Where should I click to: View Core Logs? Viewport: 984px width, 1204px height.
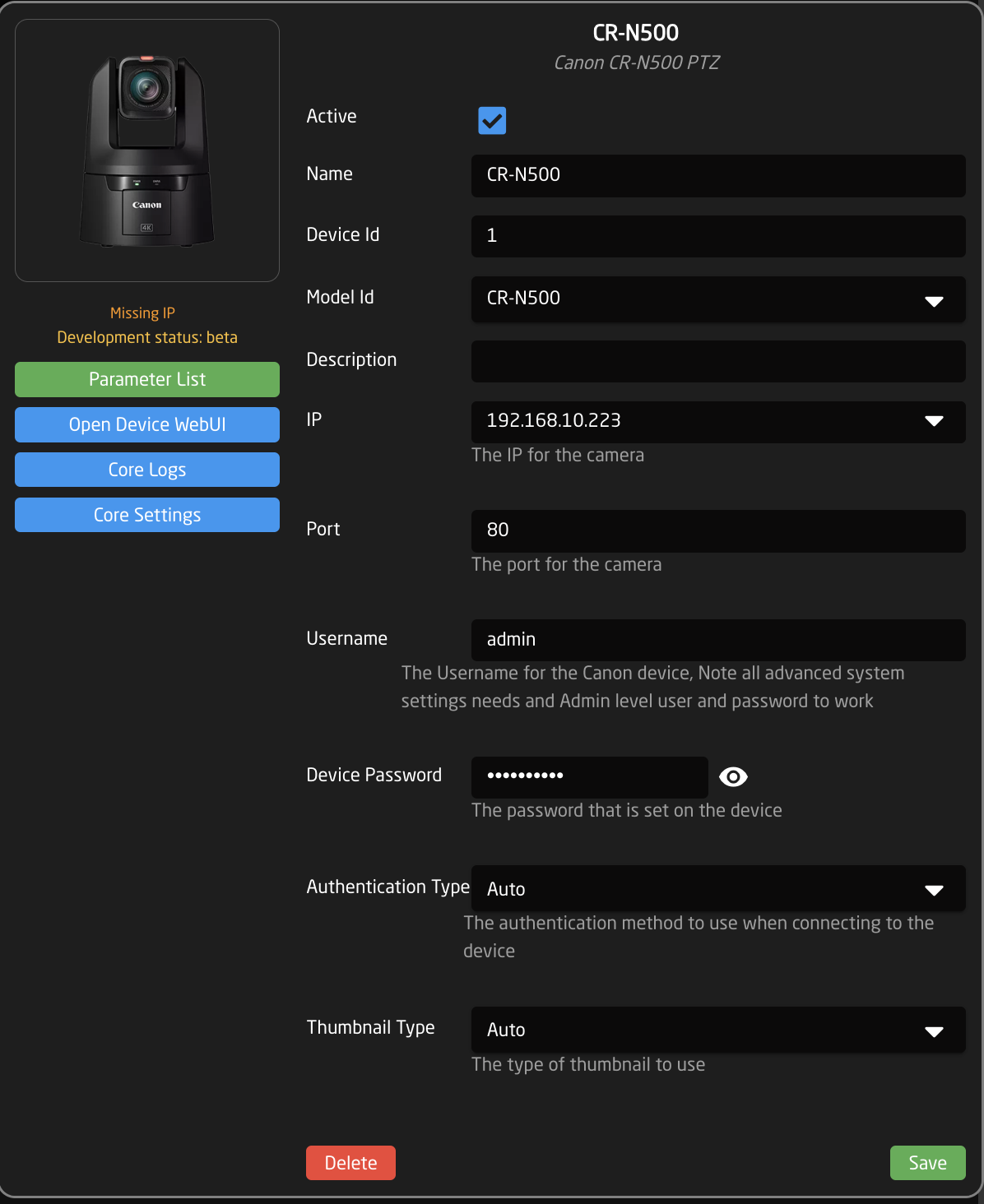click(x=146, y=469)
